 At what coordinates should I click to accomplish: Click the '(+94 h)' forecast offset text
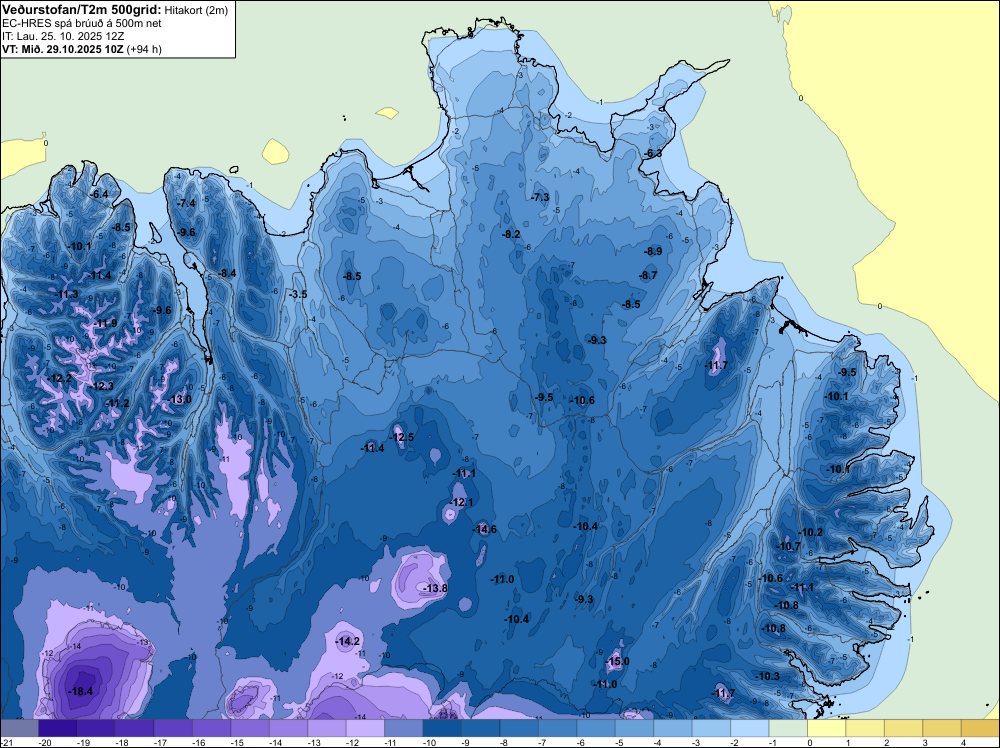(x=144, y=49)
